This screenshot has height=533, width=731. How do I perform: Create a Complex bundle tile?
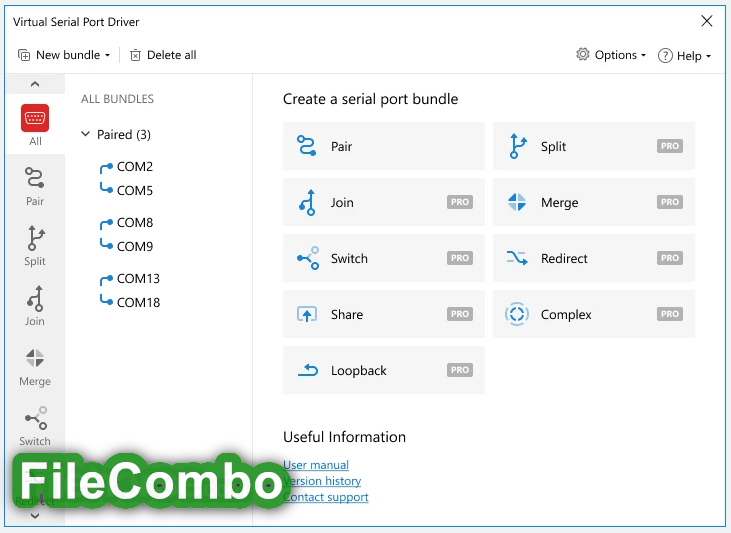pyautogui.click(x=593, y=314)
